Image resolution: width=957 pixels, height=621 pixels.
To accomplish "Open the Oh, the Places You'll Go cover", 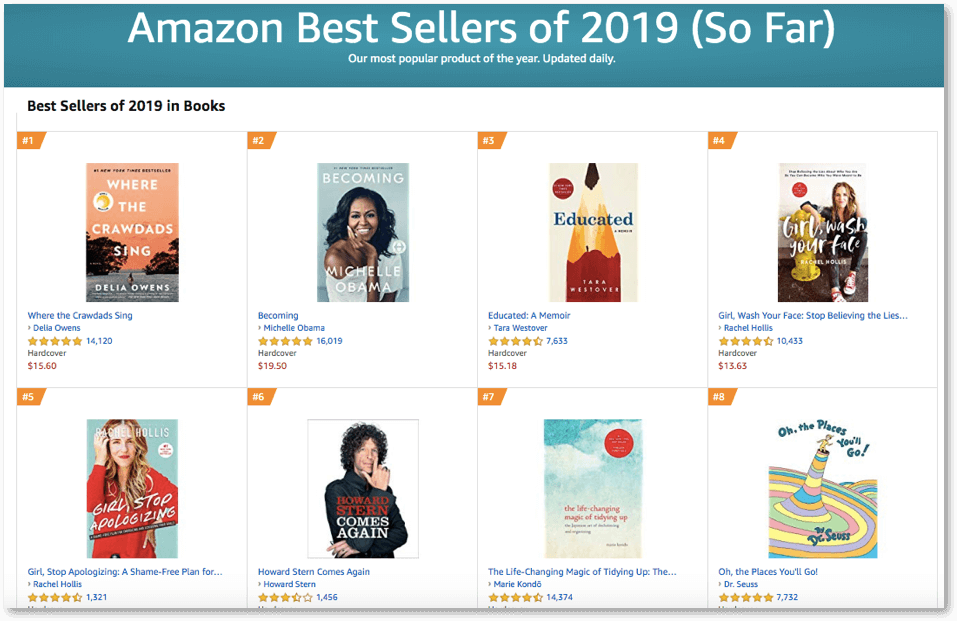I will [x=823, y=488].
